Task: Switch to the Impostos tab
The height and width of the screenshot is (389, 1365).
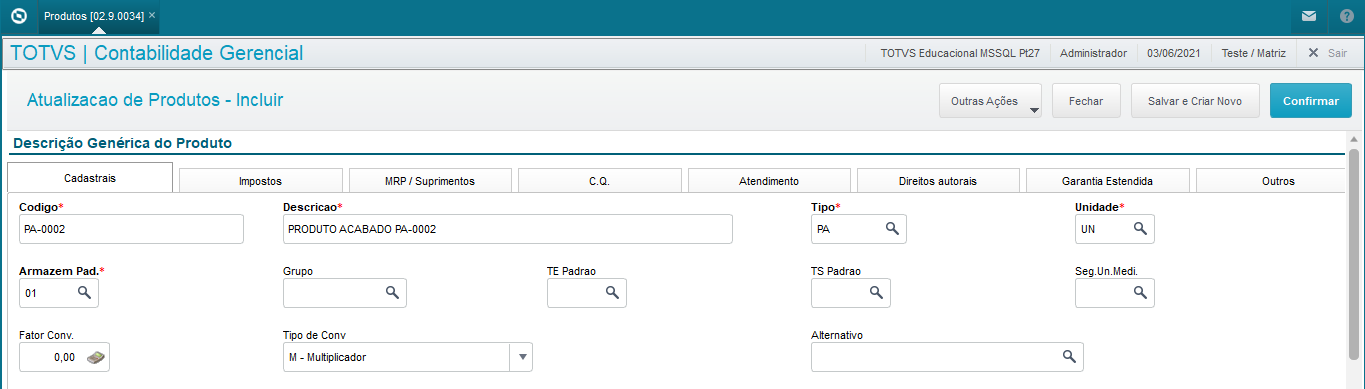Action: pyautogui.click(x=260, y=181)
